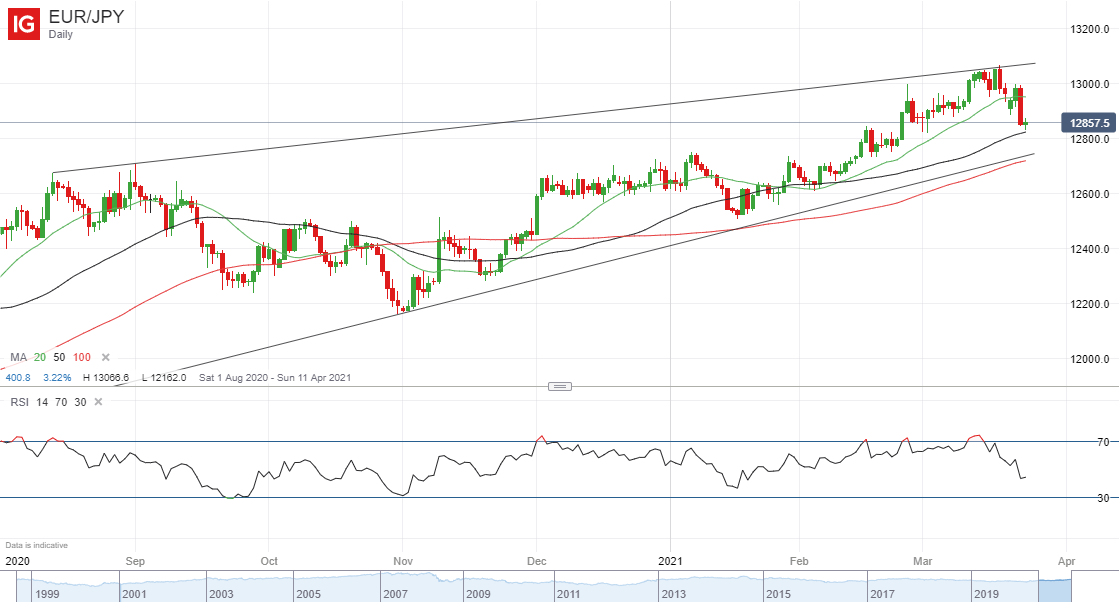Image resolution: width=1119 pixels, height=602 pixels.
Task: Jump to 2001 in the history navigator
Action: point(134,593)
